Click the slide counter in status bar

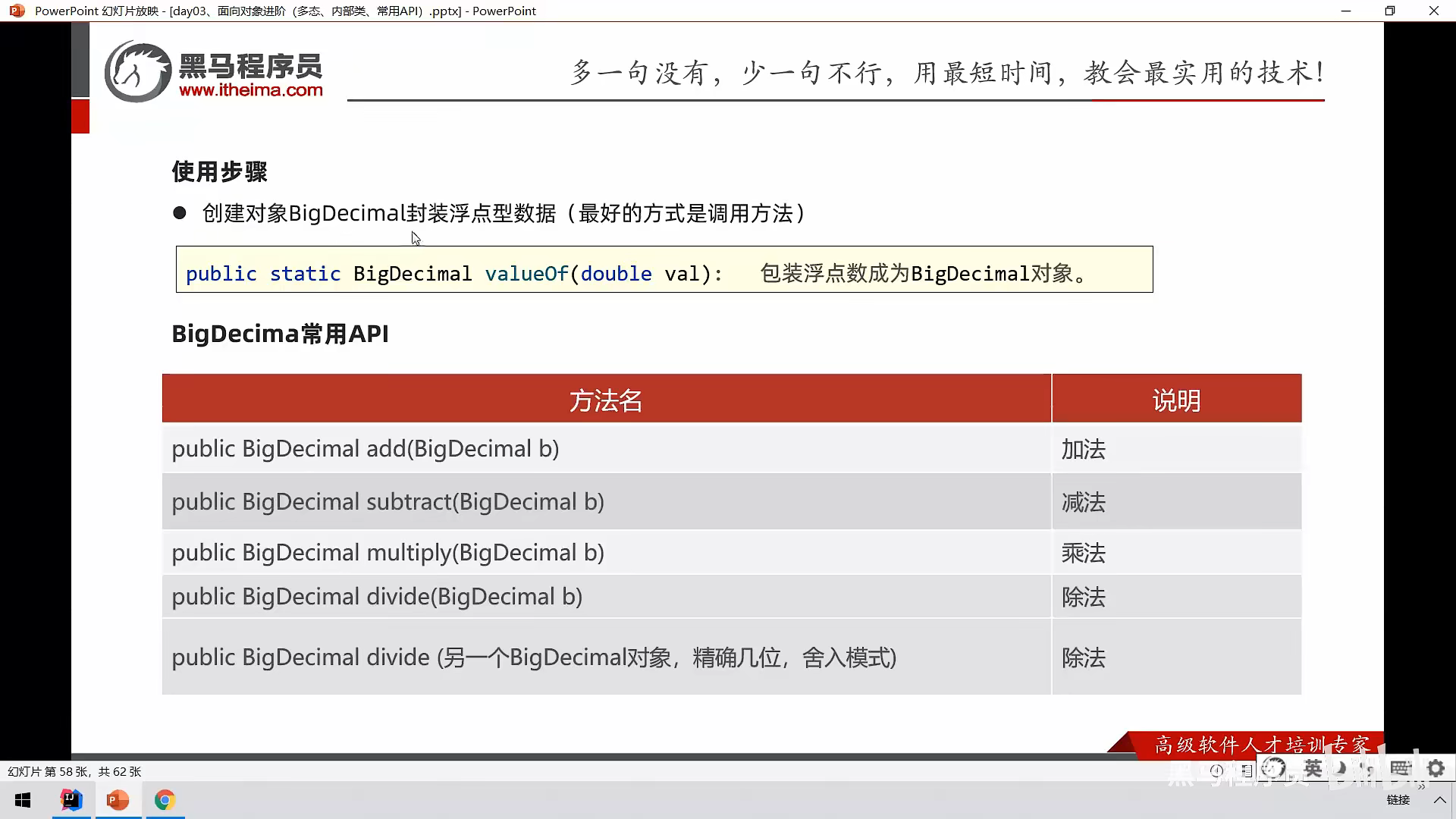click(74, 771)
